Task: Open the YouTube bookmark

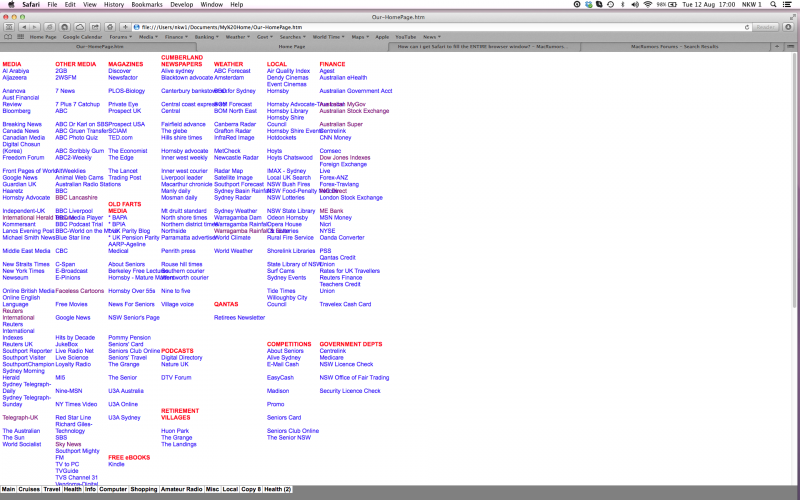Action: (406, 37)
